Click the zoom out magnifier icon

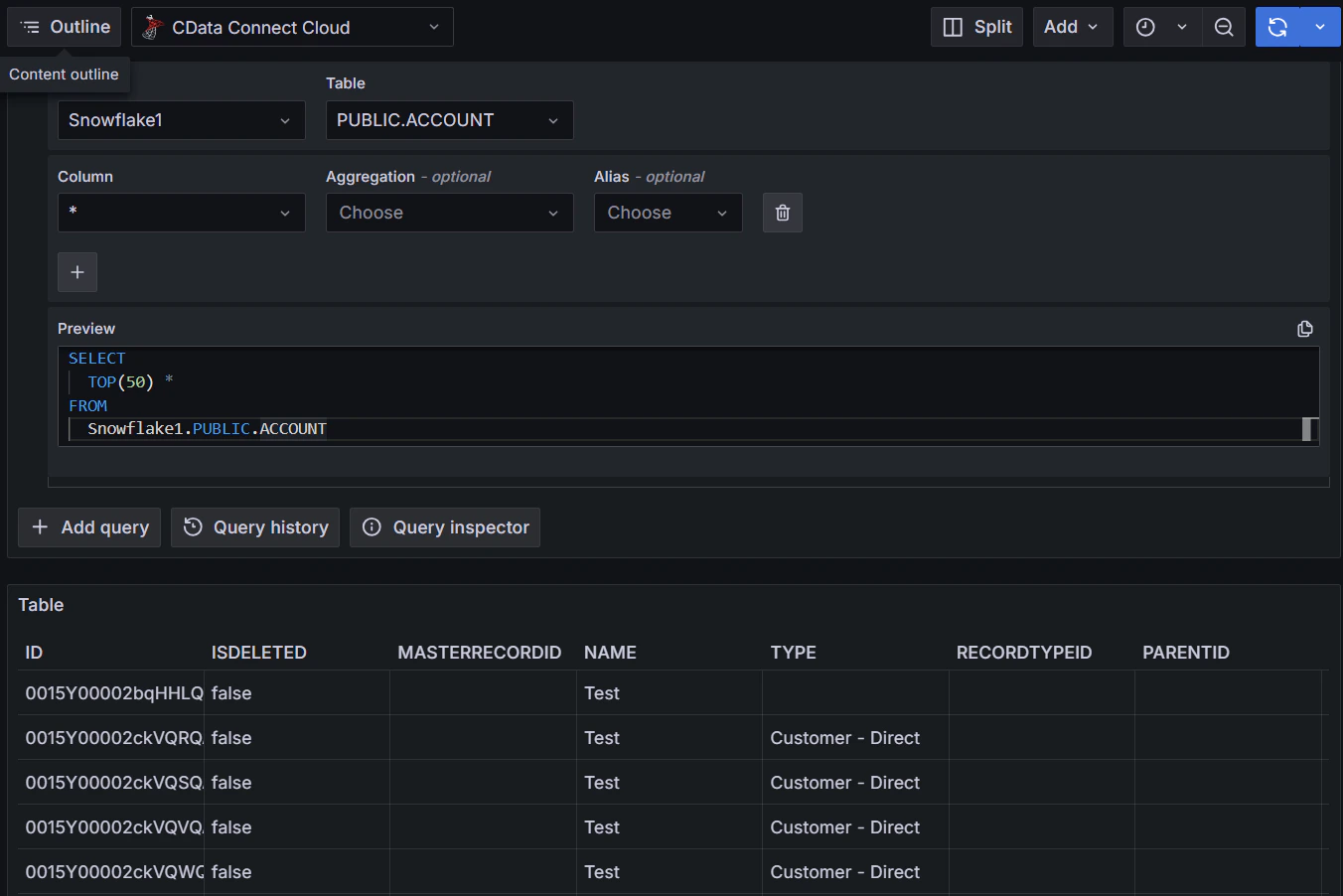pyautogui.click(x=1224, y=27)
